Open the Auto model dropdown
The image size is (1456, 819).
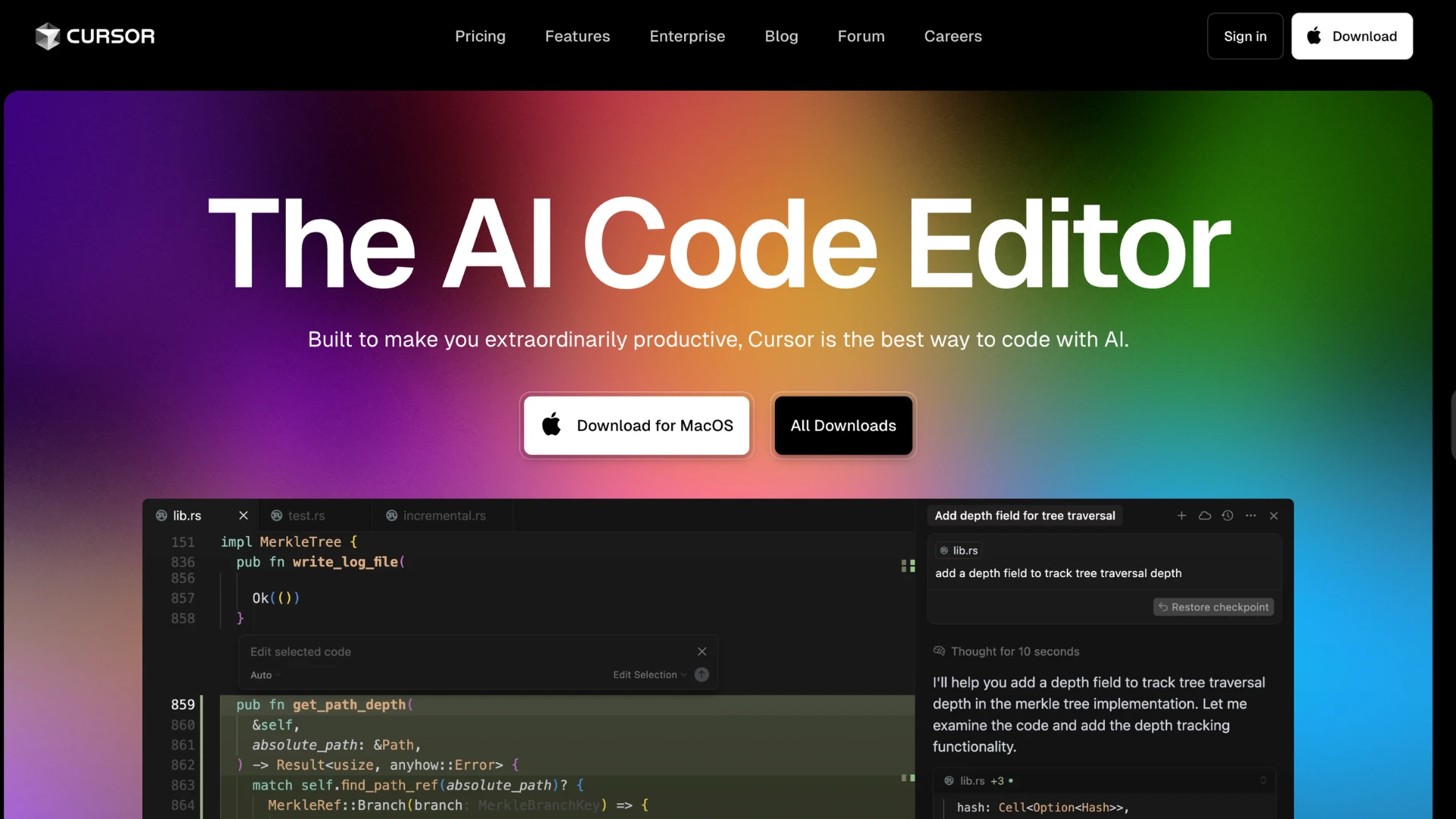coord(265,675)
